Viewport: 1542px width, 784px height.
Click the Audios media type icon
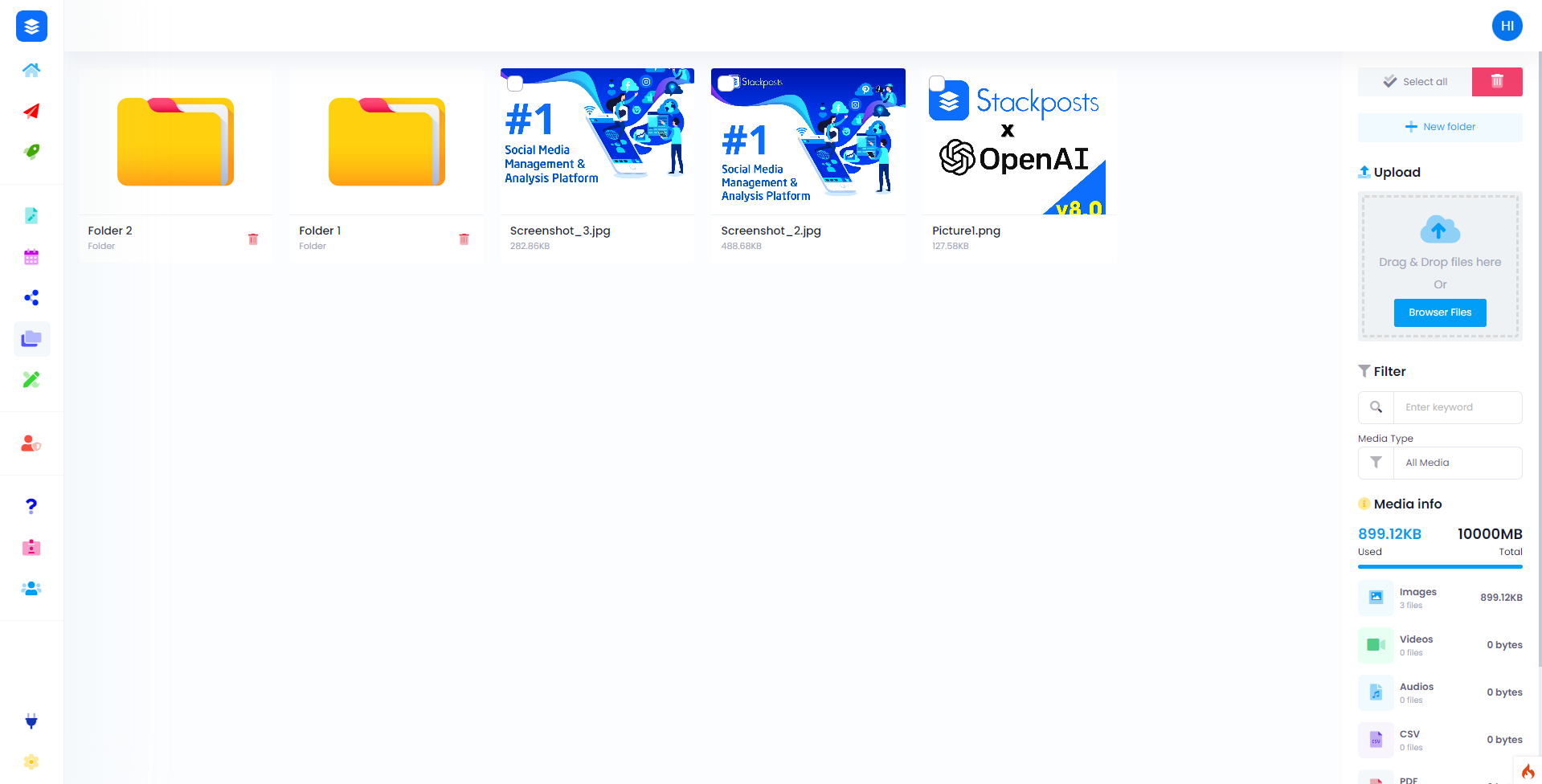click(1376, 692)
